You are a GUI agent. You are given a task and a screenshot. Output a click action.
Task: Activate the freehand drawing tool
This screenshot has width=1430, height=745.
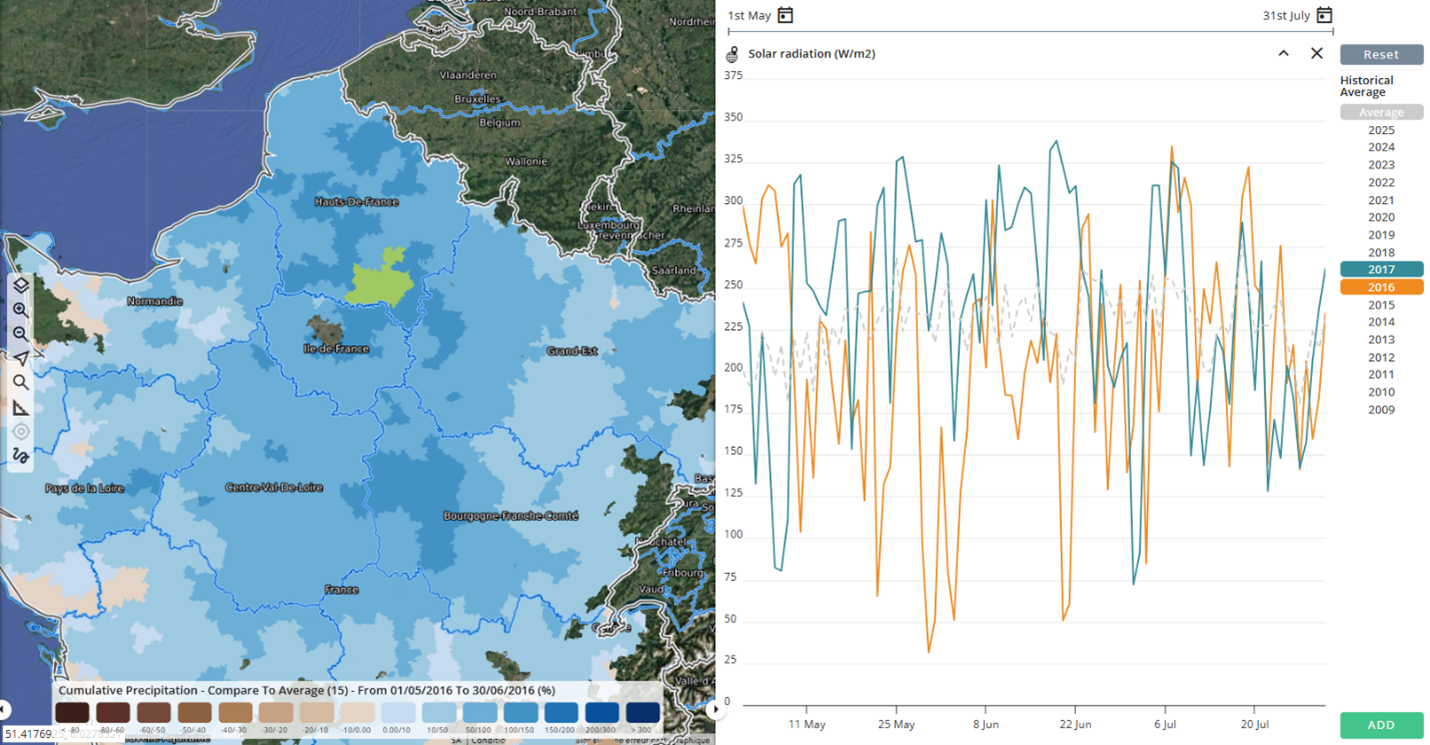pyautogui.click(x=22, y=452)
